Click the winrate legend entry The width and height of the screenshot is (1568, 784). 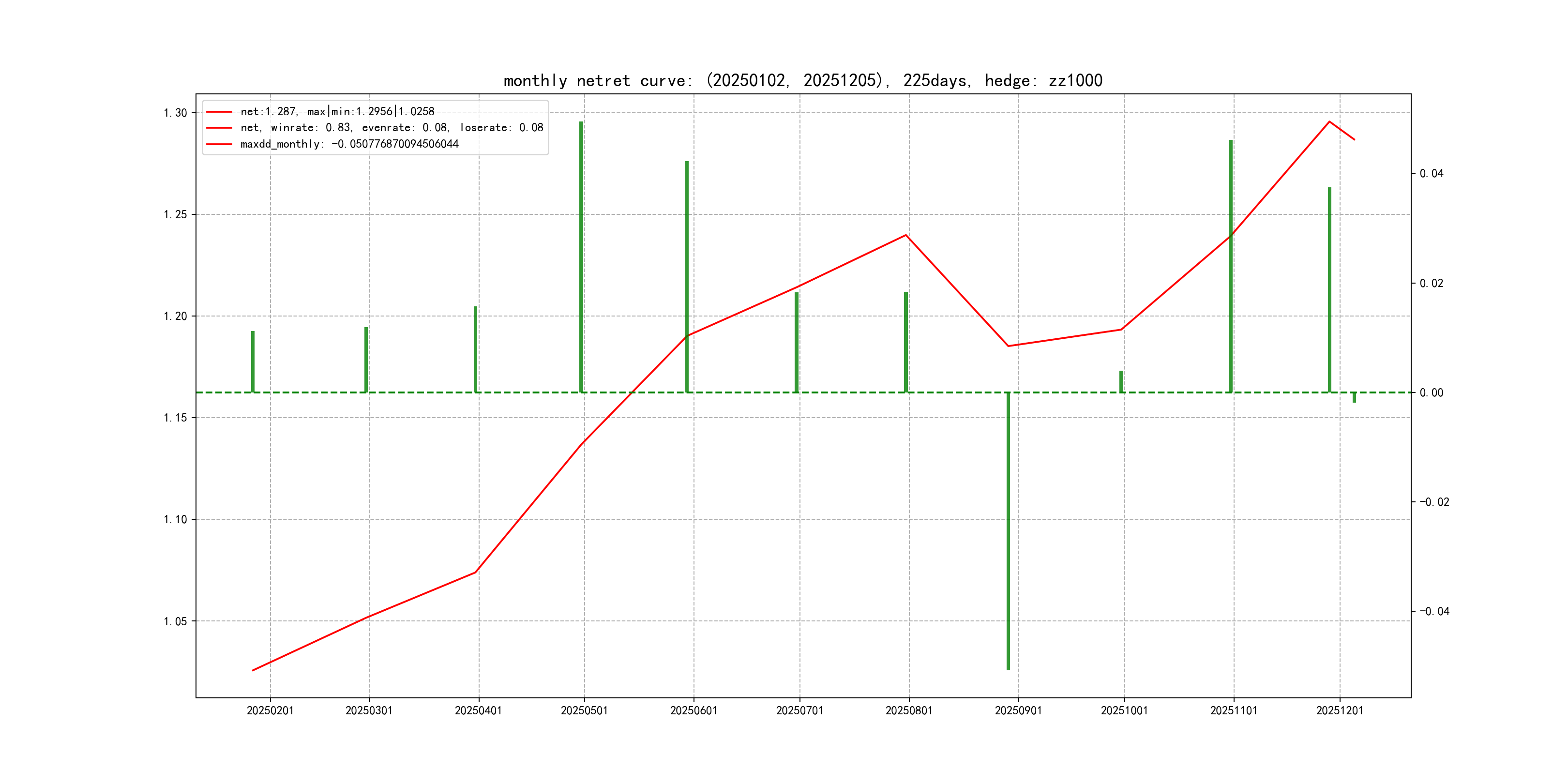point(392,128)
